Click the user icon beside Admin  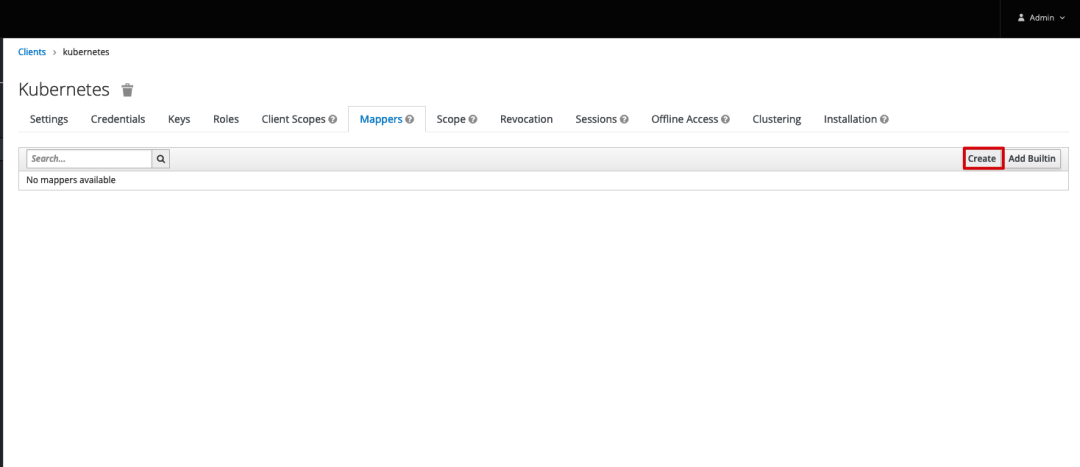click(1021, 18)
